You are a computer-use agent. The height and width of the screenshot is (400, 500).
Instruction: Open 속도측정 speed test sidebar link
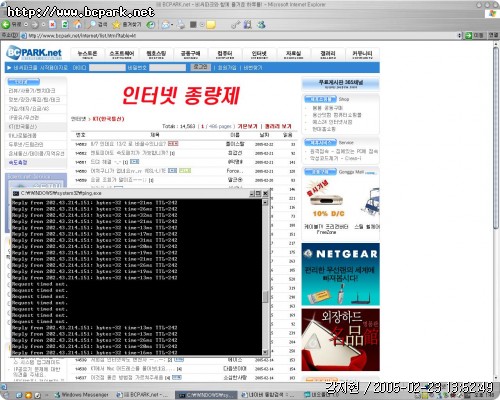click(18, 163)
